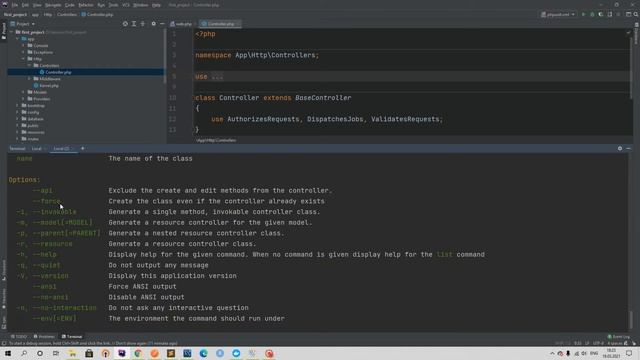Select the config folder

(33, 112)
